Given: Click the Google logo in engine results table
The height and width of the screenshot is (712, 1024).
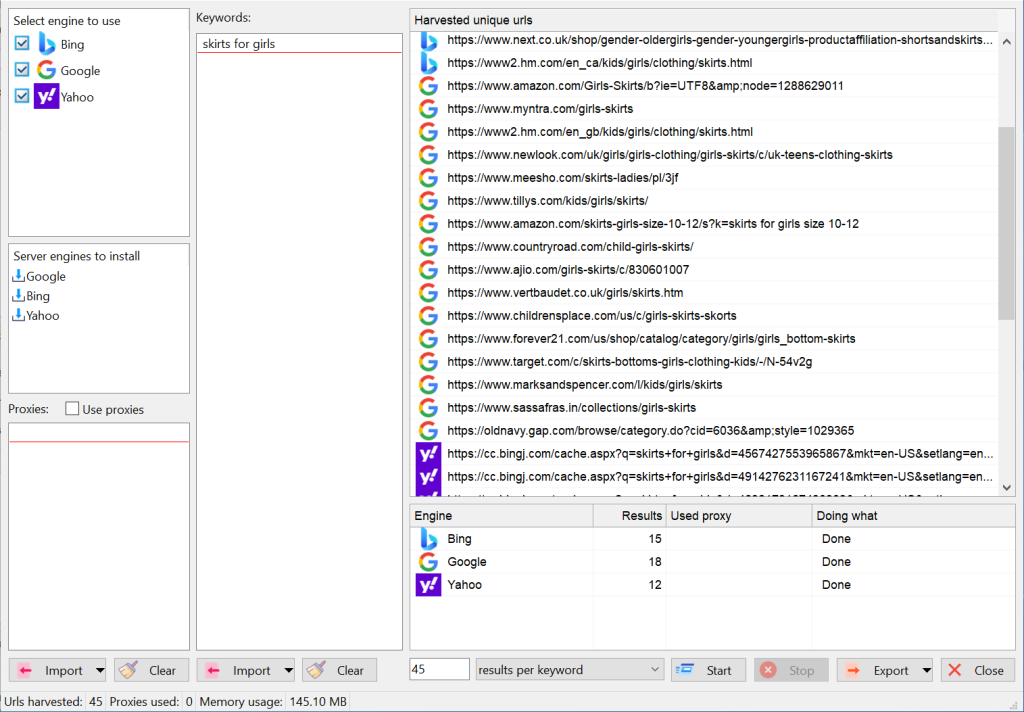Looking at the screenshot, I should tap(428, 562).
